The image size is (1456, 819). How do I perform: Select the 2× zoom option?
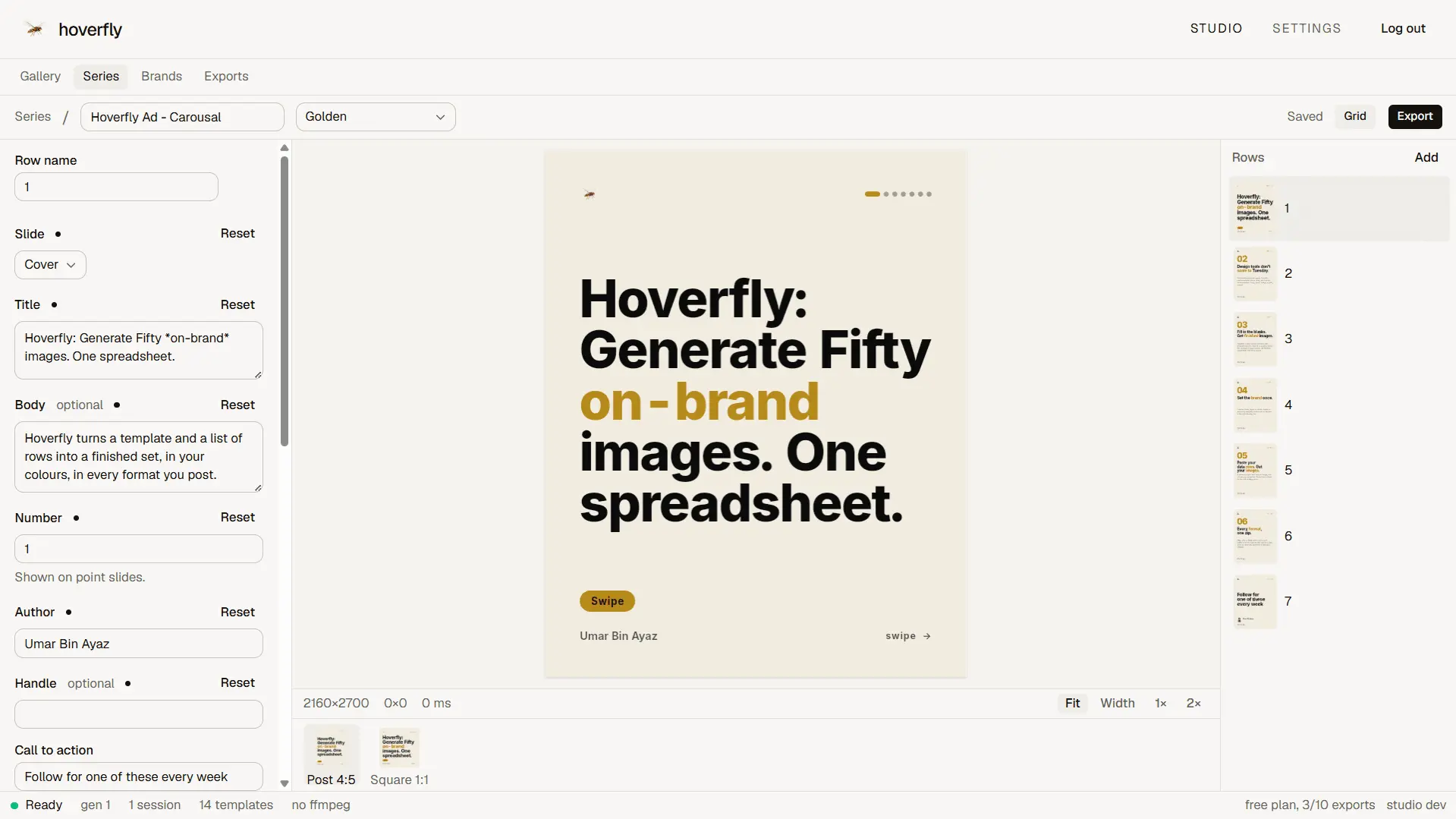tap(1193, 704)
